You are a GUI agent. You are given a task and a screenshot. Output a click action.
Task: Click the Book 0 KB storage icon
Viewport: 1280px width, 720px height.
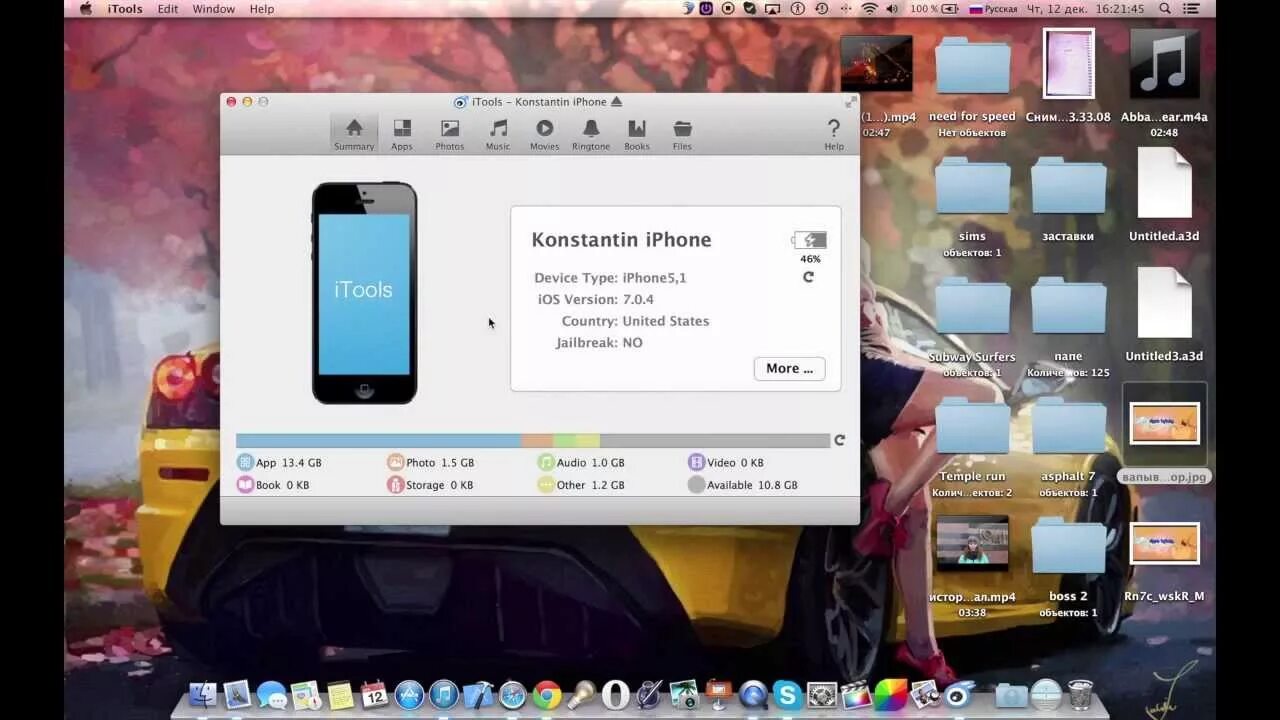click(x=245, y=485)
